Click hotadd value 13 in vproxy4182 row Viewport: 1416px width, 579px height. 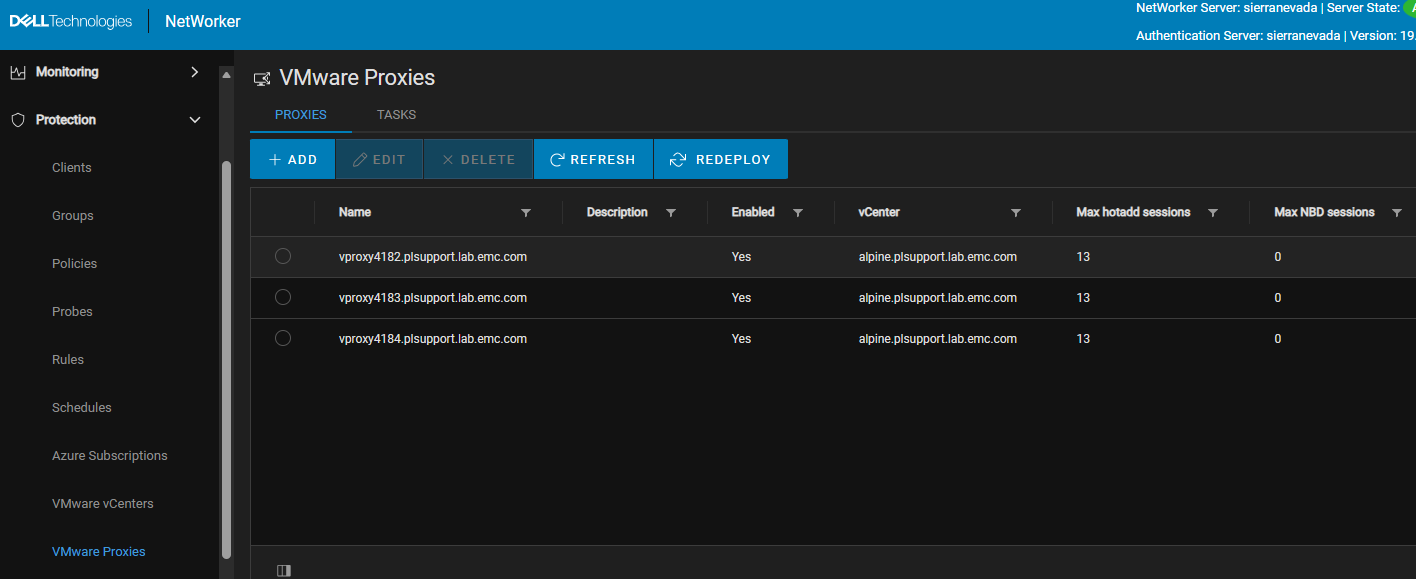[1083, 257]
